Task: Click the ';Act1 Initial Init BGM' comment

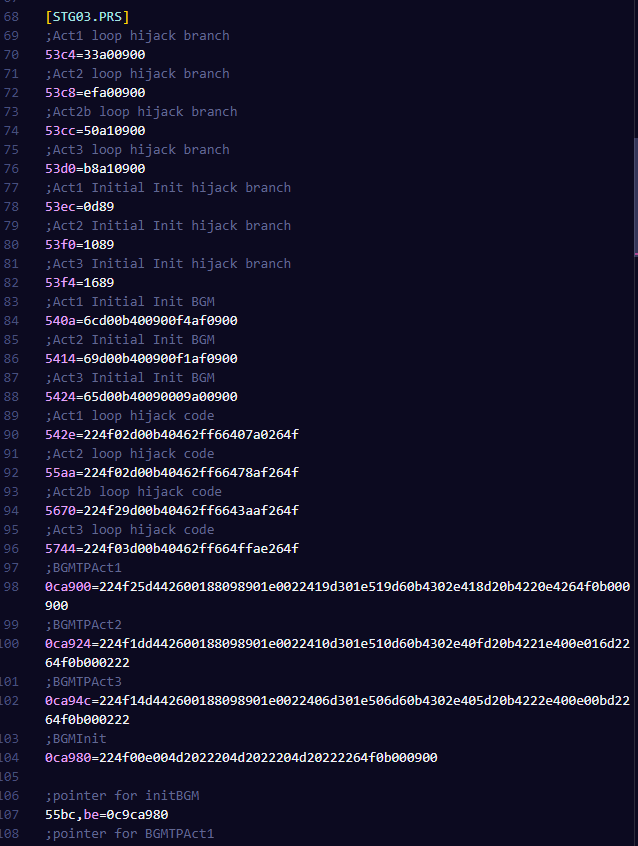Action: 130,302
